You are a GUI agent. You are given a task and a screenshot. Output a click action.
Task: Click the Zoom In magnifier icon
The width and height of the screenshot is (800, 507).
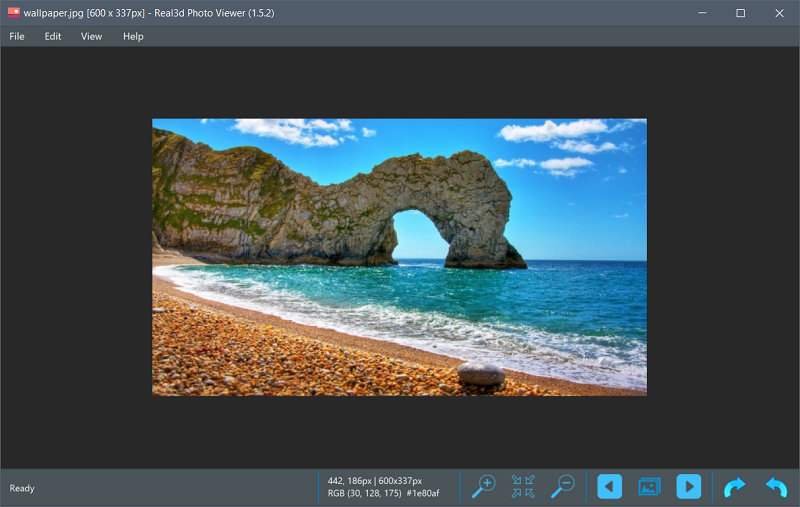483,487
